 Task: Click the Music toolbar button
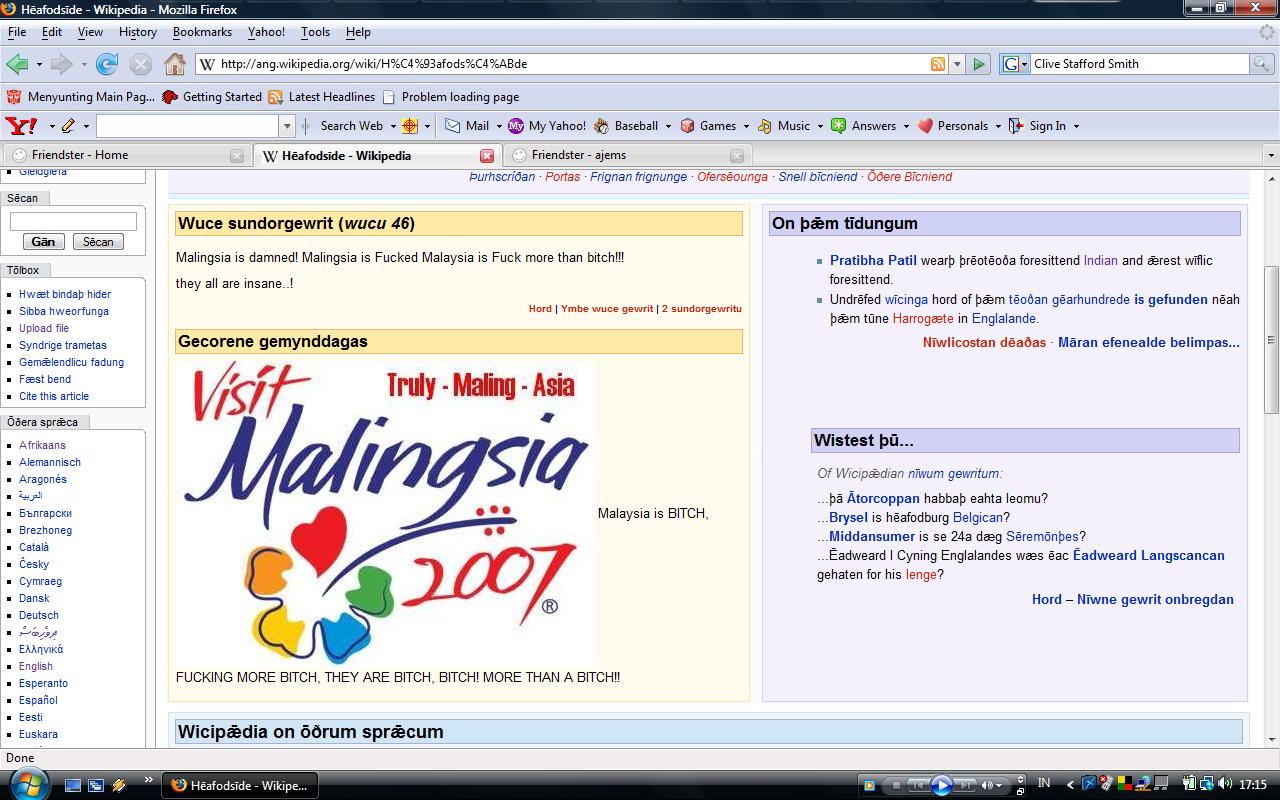(x=784, y=126)
